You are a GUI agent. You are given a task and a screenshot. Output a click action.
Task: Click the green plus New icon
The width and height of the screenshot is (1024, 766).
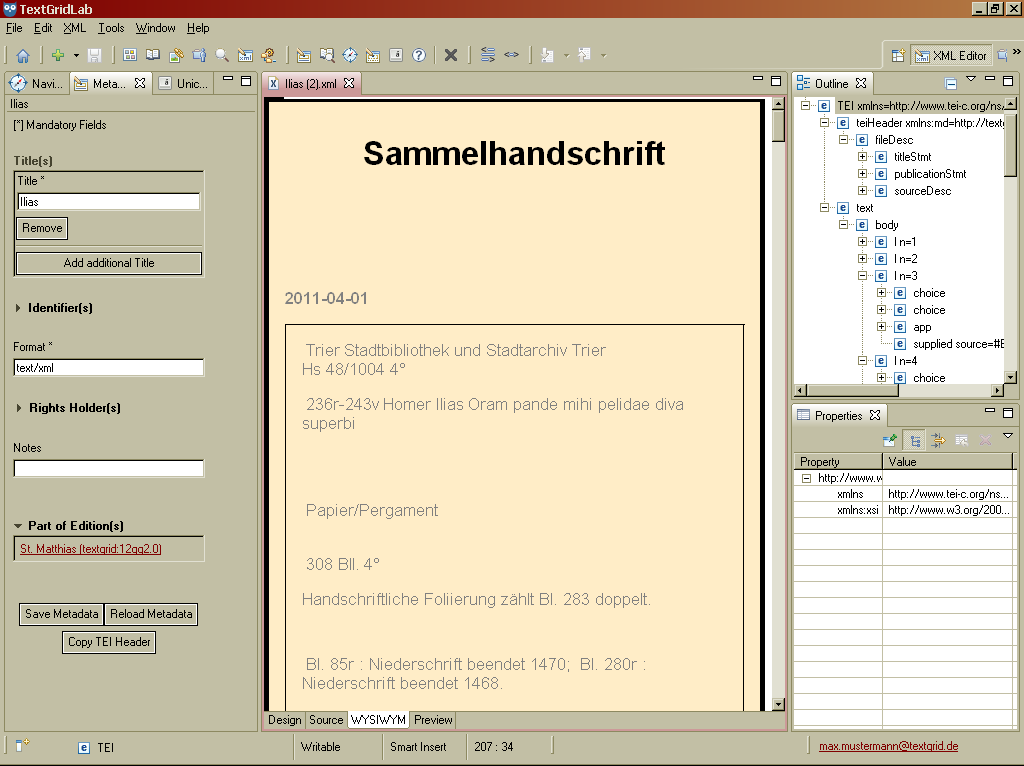(58, 55)
